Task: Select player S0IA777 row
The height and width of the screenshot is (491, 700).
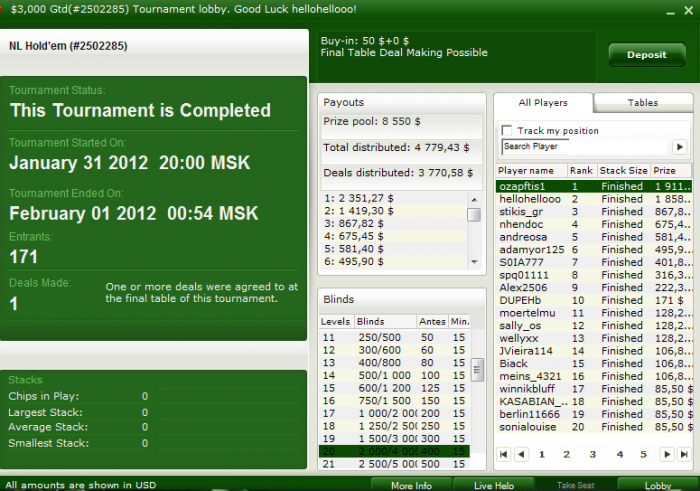Action: pyautogui.click(x=594, y=262)
